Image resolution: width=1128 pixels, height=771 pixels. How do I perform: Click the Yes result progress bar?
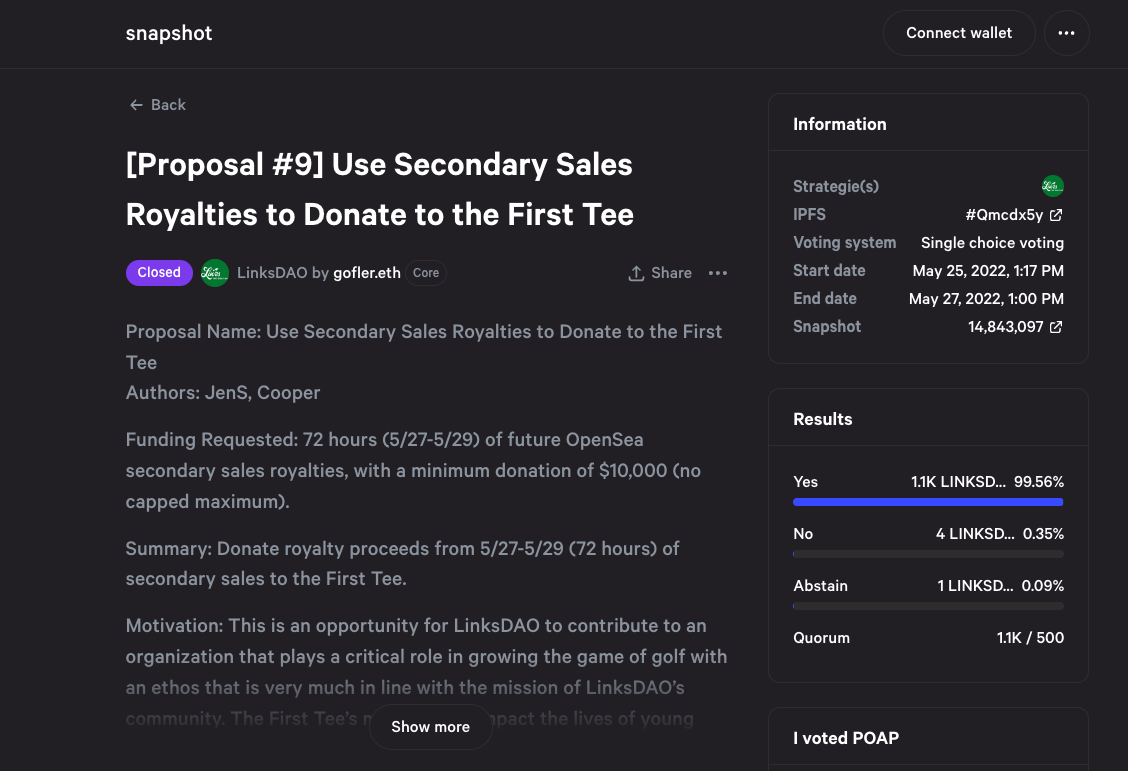pos(927,502)
